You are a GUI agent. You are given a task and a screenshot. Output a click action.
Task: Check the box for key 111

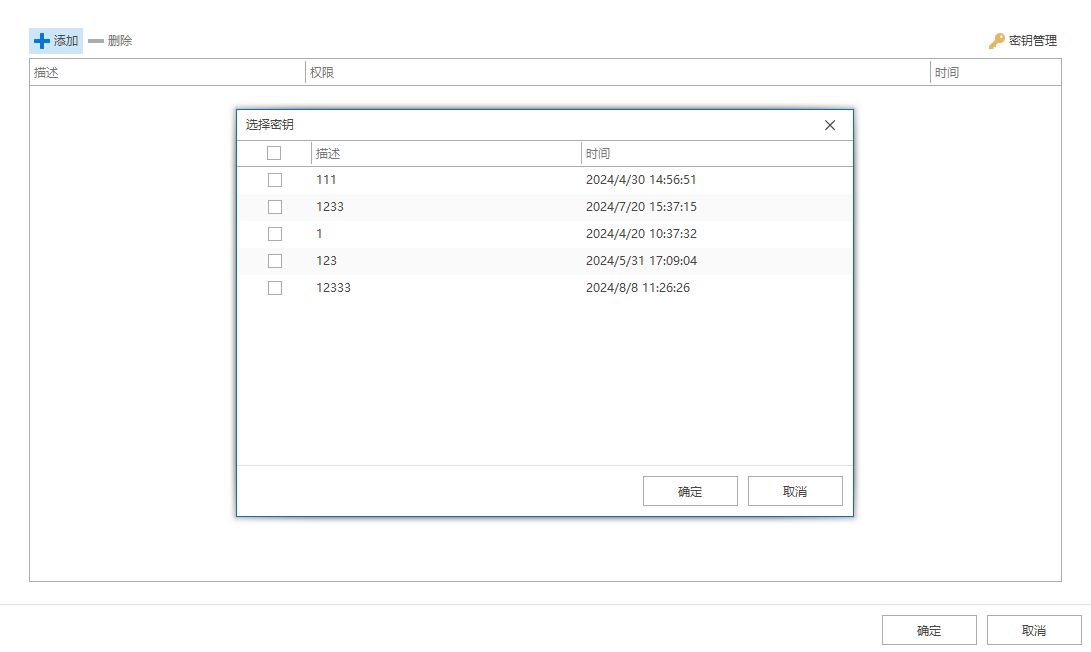275,180
